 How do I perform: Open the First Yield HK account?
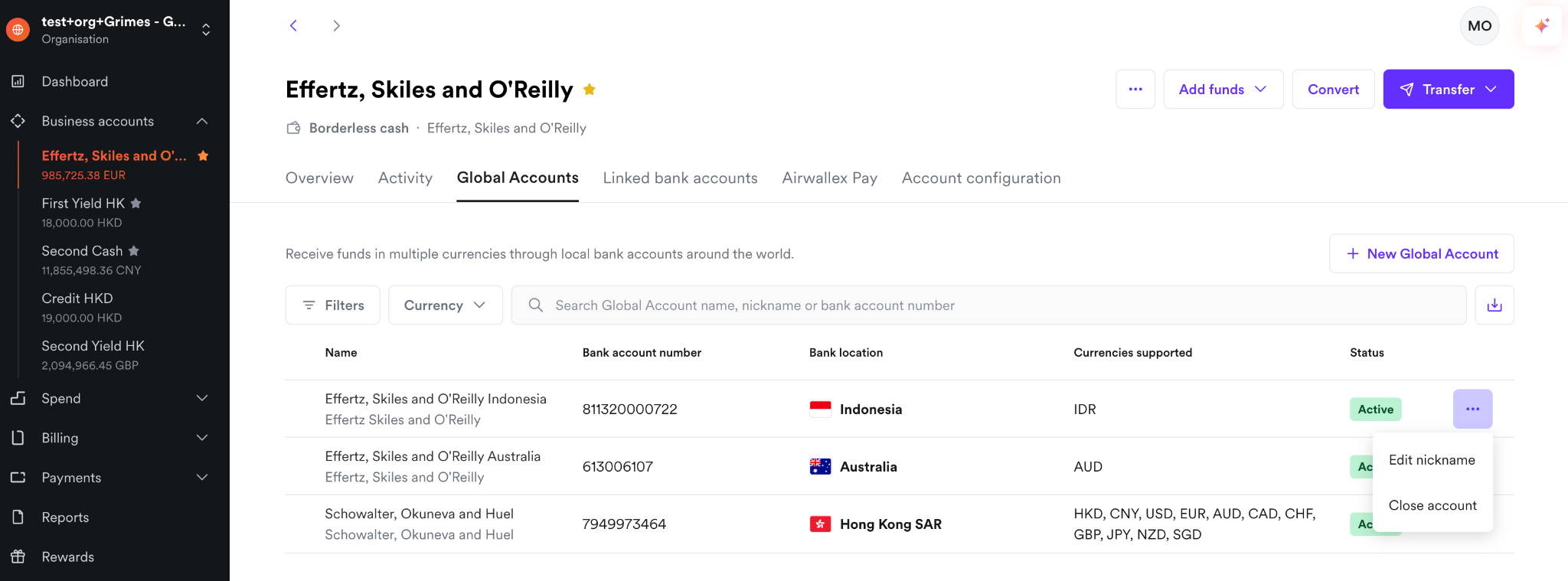pos(83,212)
